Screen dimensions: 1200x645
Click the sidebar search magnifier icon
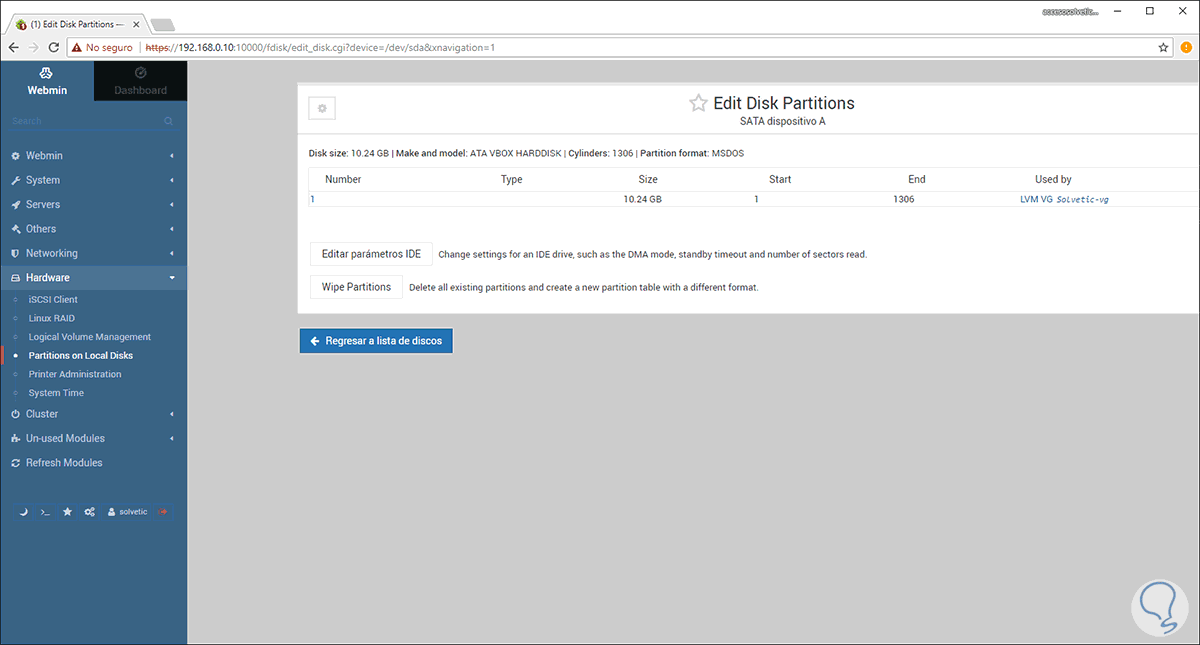[168, 121]
